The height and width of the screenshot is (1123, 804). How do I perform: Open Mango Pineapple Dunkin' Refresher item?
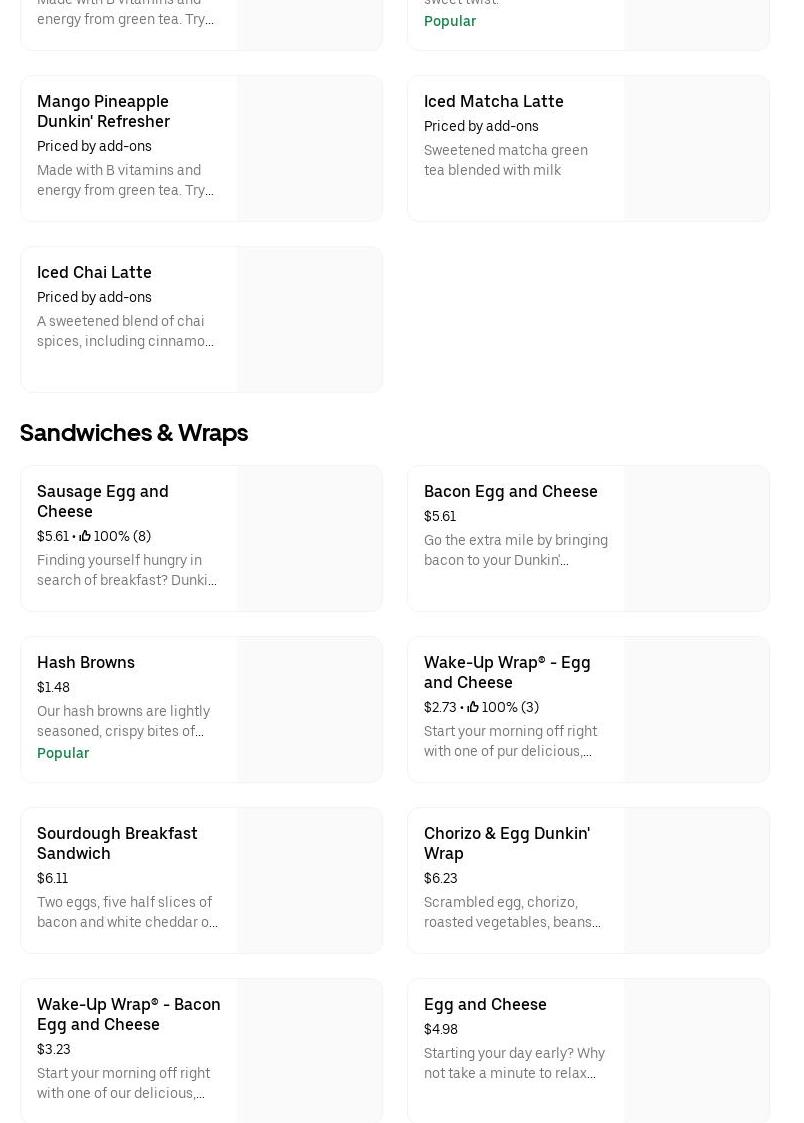[x=103, y=111]
